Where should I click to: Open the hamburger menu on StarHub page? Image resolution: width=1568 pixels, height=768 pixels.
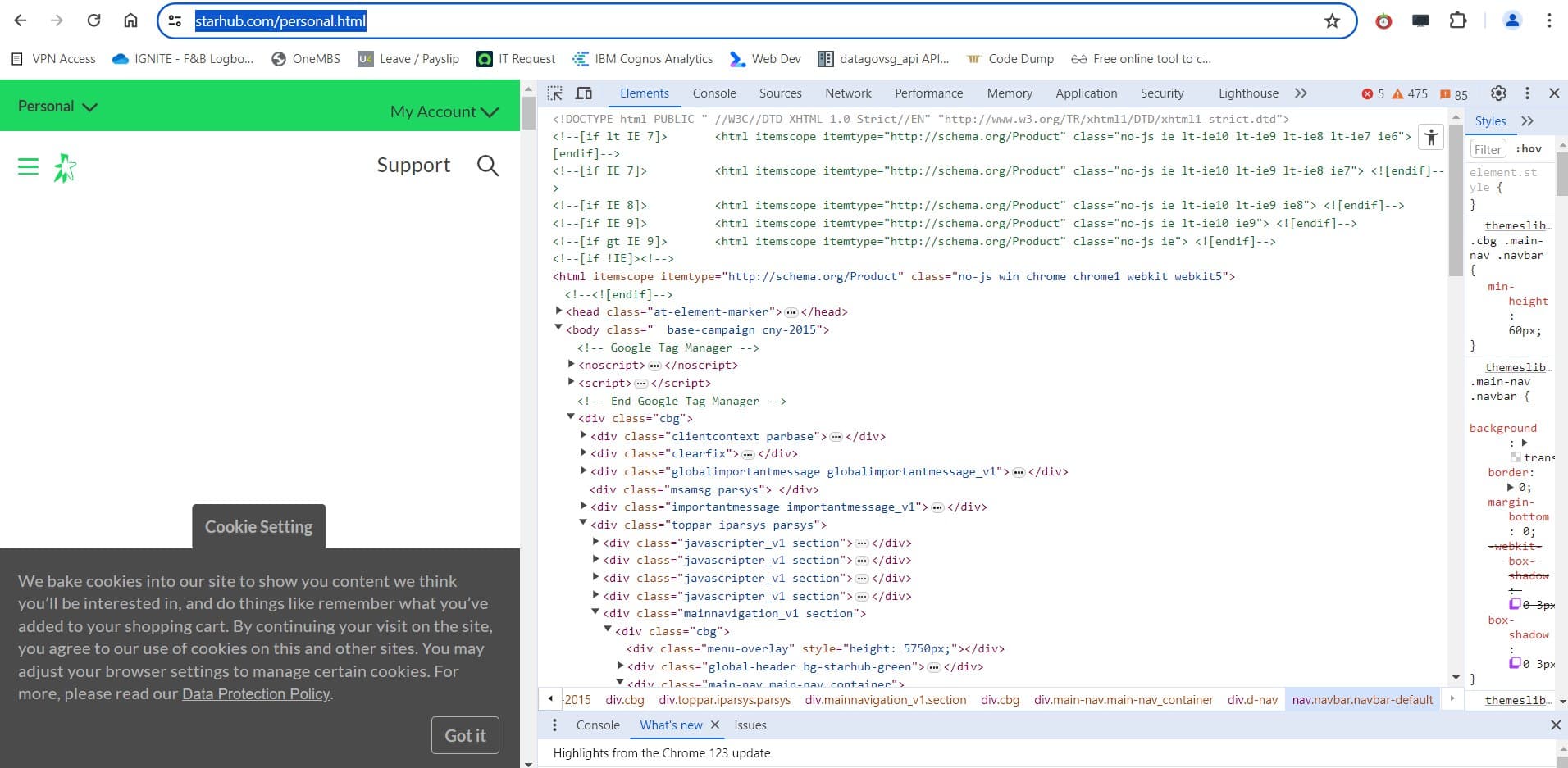[28, 167]
